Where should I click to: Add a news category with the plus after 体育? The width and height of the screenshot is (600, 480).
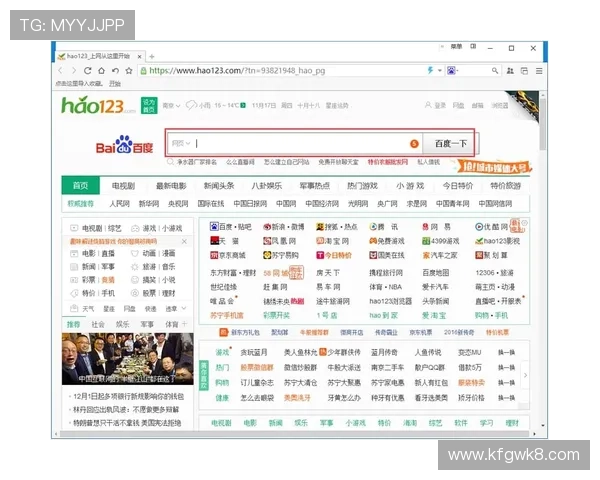tap(184, 324)
